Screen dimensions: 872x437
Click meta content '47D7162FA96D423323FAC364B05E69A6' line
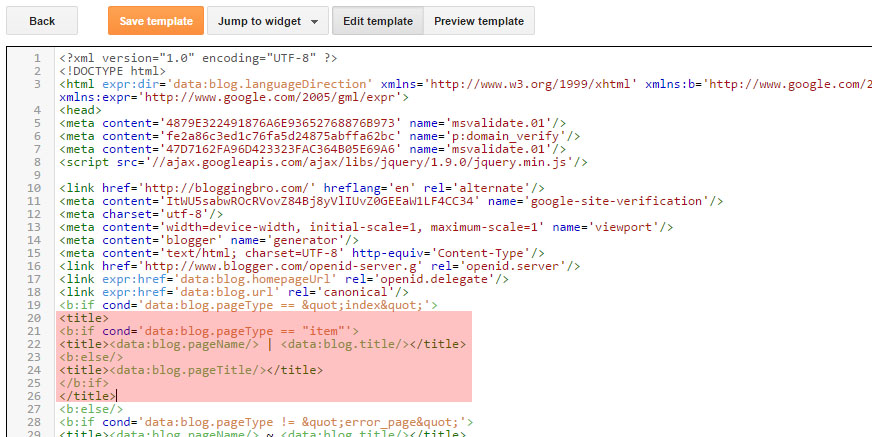pyautogui.click(x=313, y=149)
